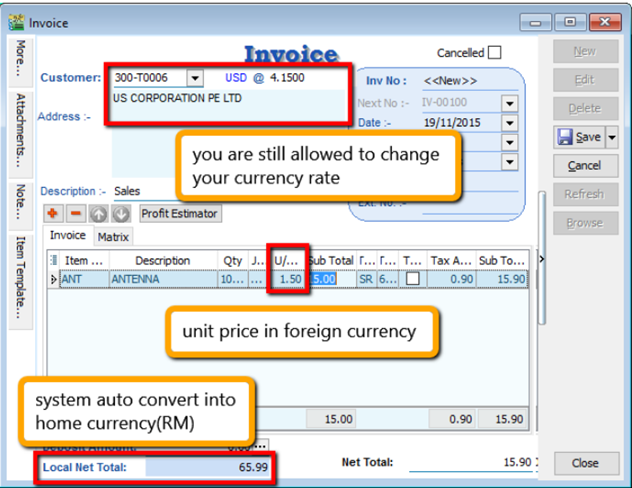Click the red minus remove-row icon

click(75, 214)
